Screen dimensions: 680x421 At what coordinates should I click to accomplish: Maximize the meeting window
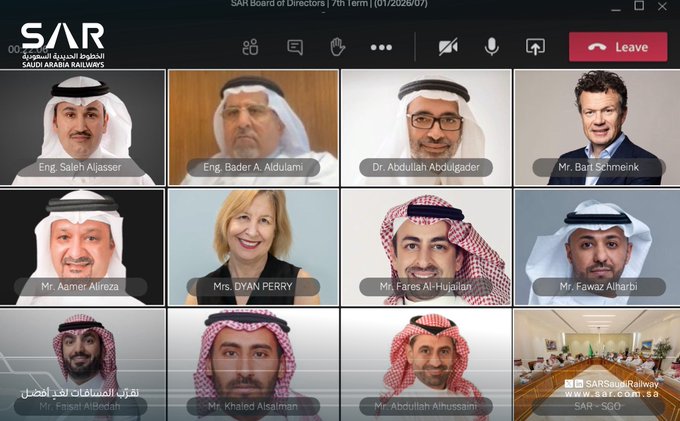point(639,6)
